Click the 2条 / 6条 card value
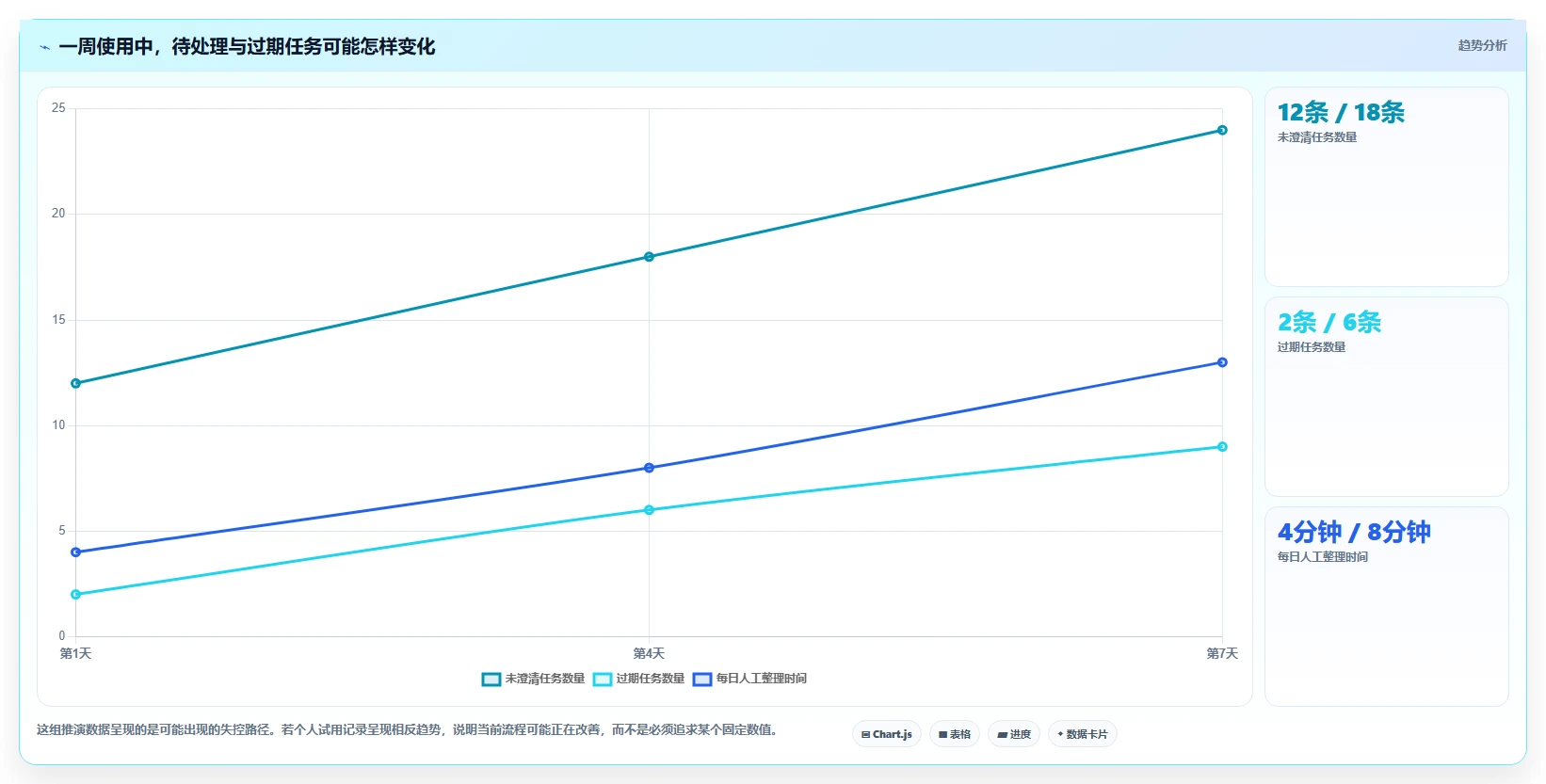Screen dimensions: 1546x784 click(1329, 323)
